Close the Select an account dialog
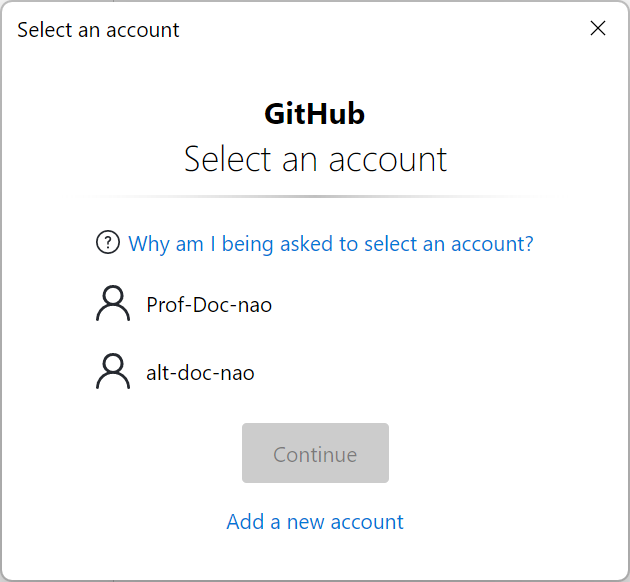This screenshot has width=630, height=582. coord(598,28)
